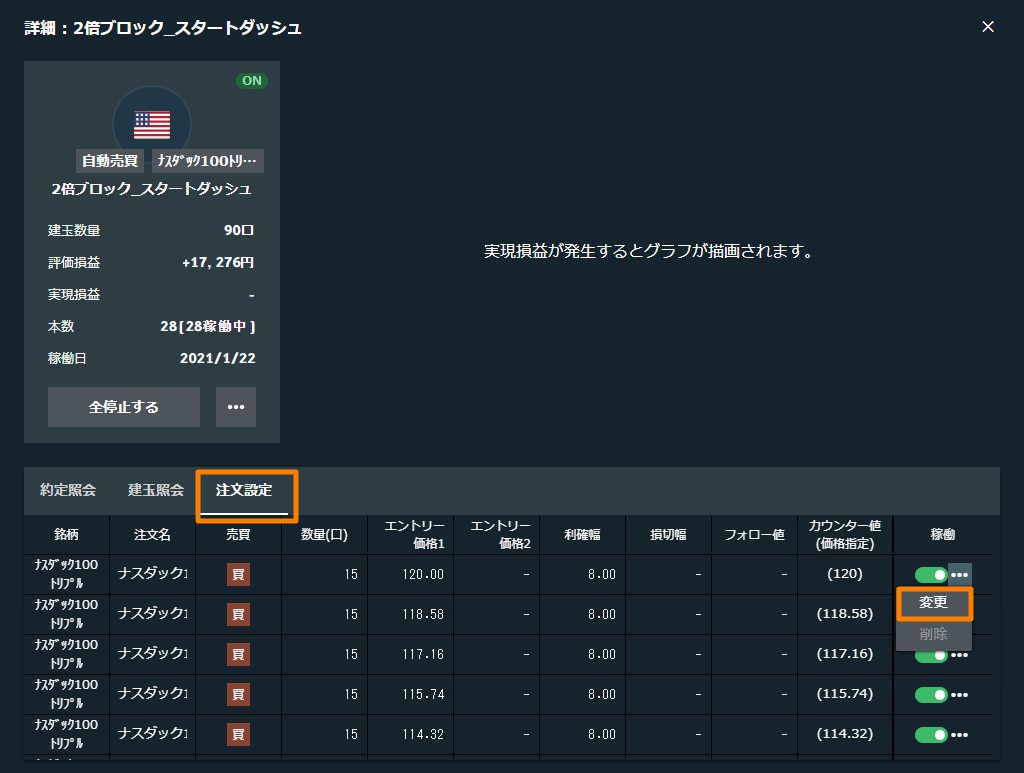Click counter value (120) cell
This screenshot has width=1024, height=773.
click(844, 573)
